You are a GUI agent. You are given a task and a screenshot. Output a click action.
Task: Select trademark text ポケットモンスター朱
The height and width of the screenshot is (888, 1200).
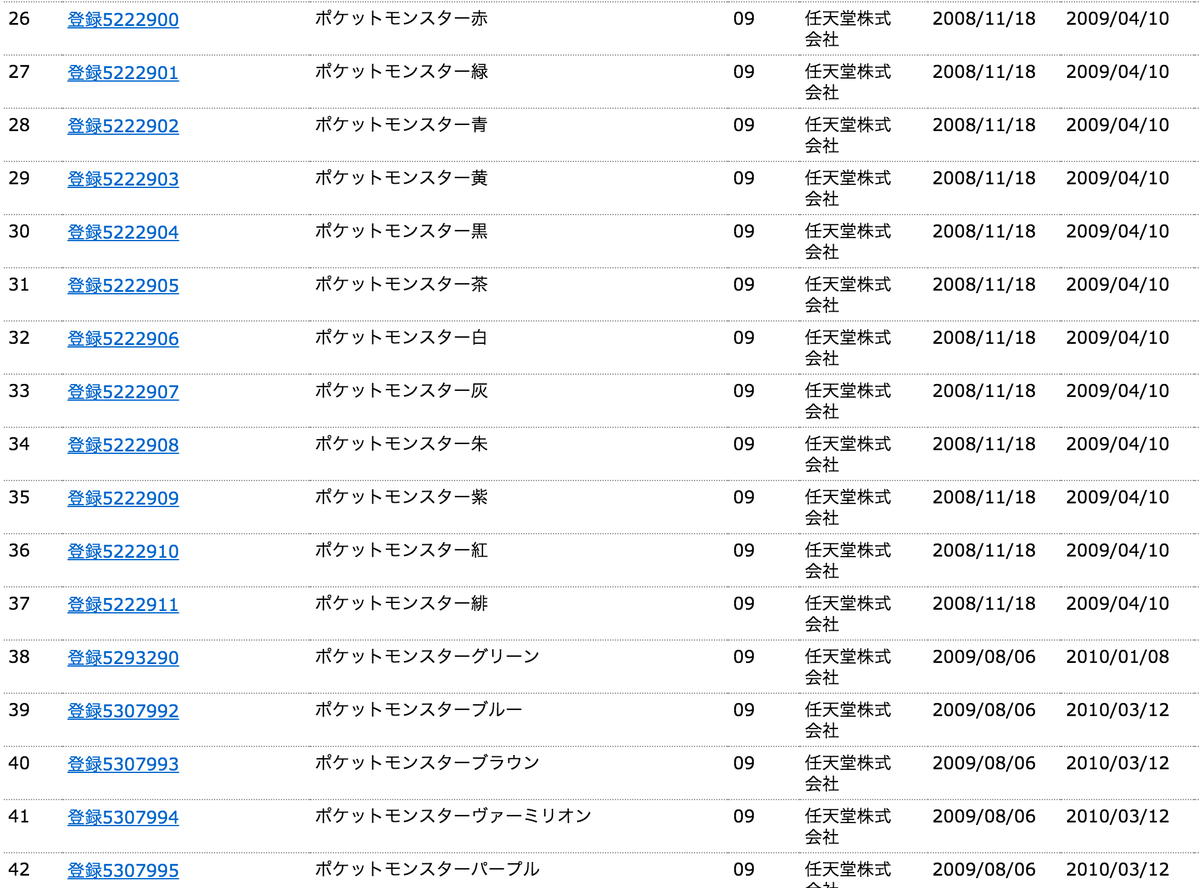point(402,443)
